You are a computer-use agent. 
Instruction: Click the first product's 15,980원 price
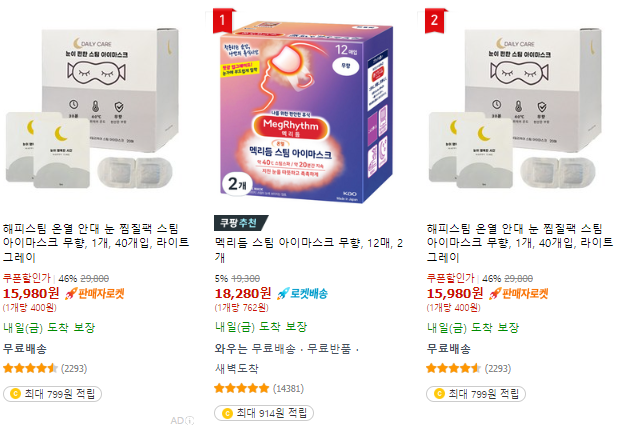(x=31, y=294)
